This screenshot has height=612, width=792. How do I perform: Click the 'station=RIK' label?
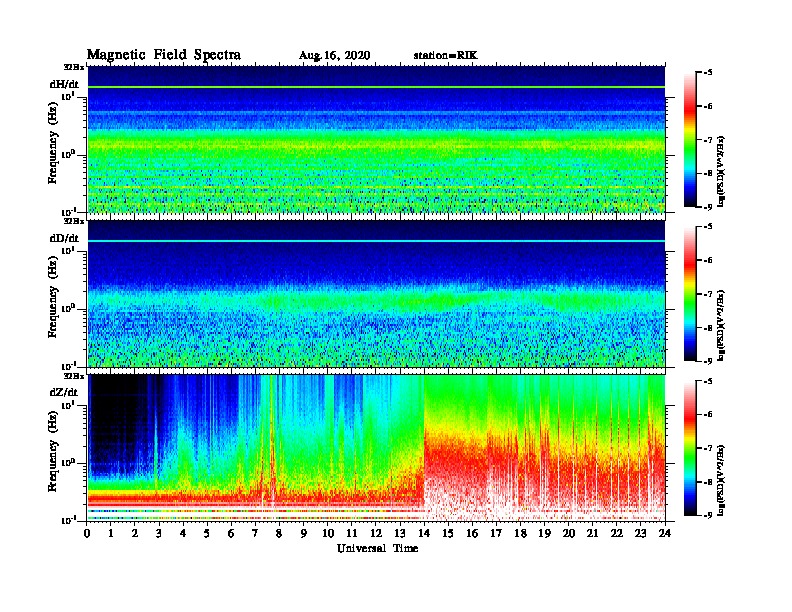coord(446,55)
